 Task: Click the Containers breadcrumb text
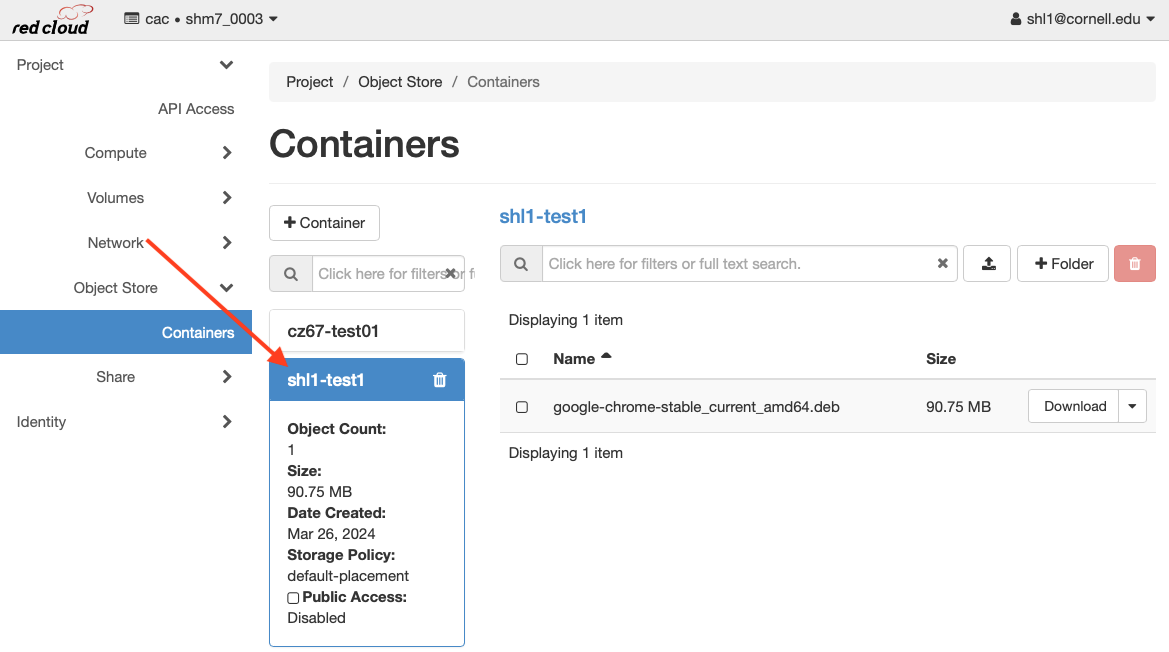point(503,82)
